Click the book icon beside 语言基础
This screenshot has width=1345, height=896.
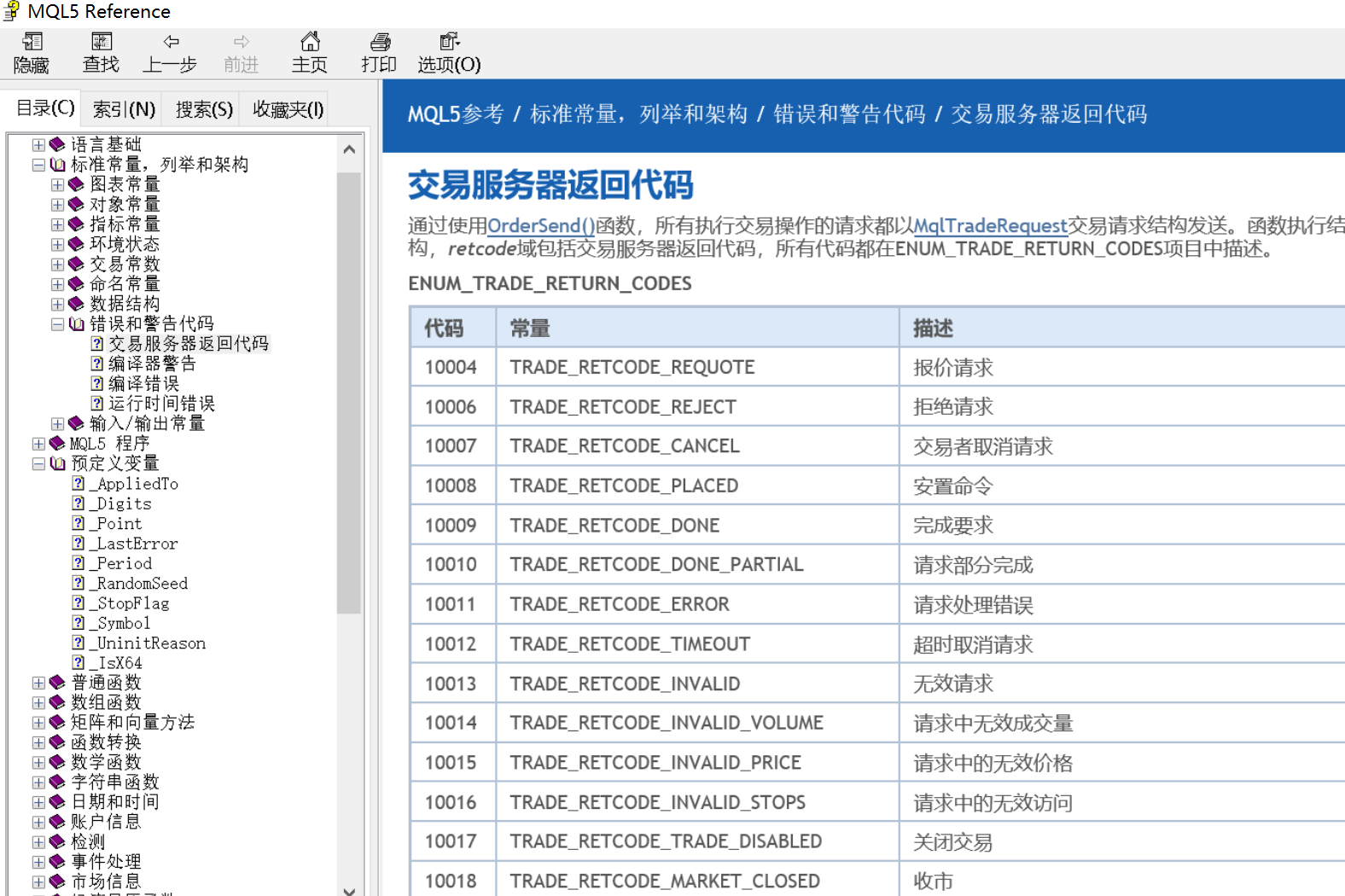57,144
